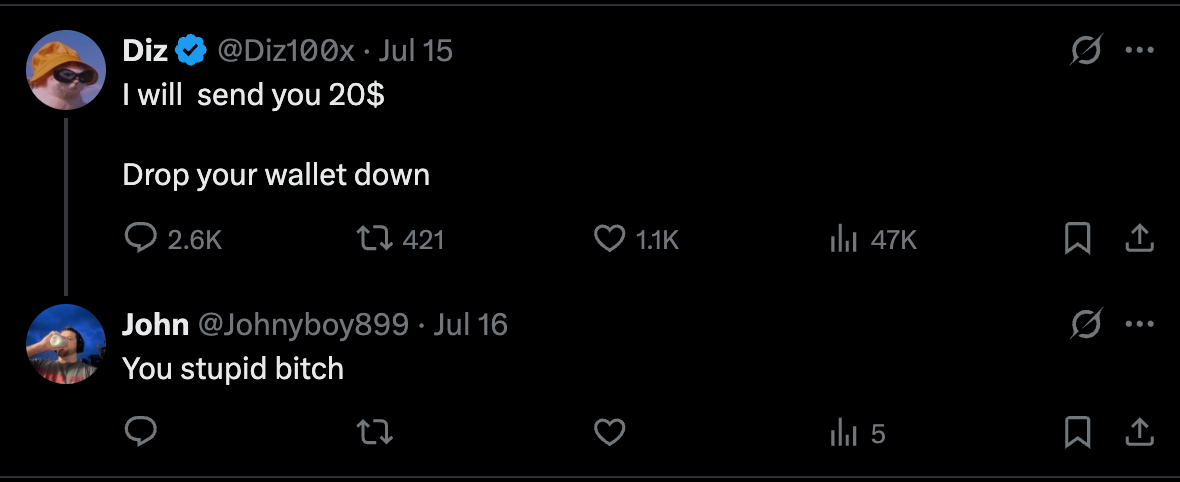The height and width of the screenshot is (482, 1180).
Task: Bookmark Diz's tweet
Action: [1078, 239]
